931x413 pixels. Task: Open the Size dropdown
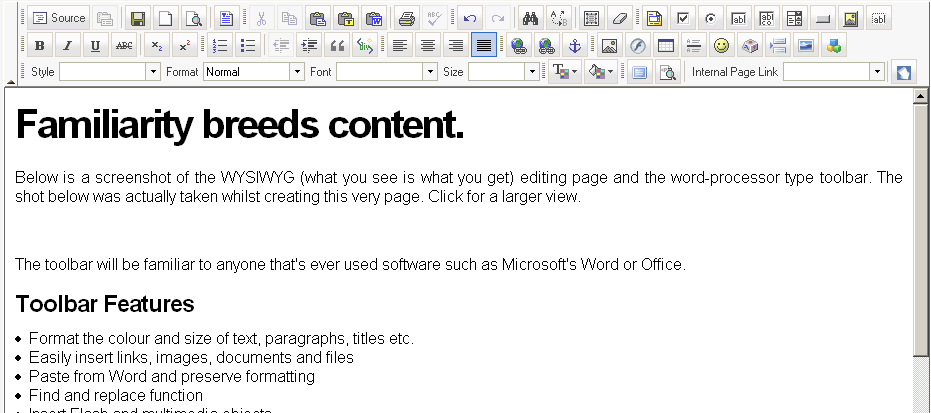pyautogui.click(x=504, y=72)
